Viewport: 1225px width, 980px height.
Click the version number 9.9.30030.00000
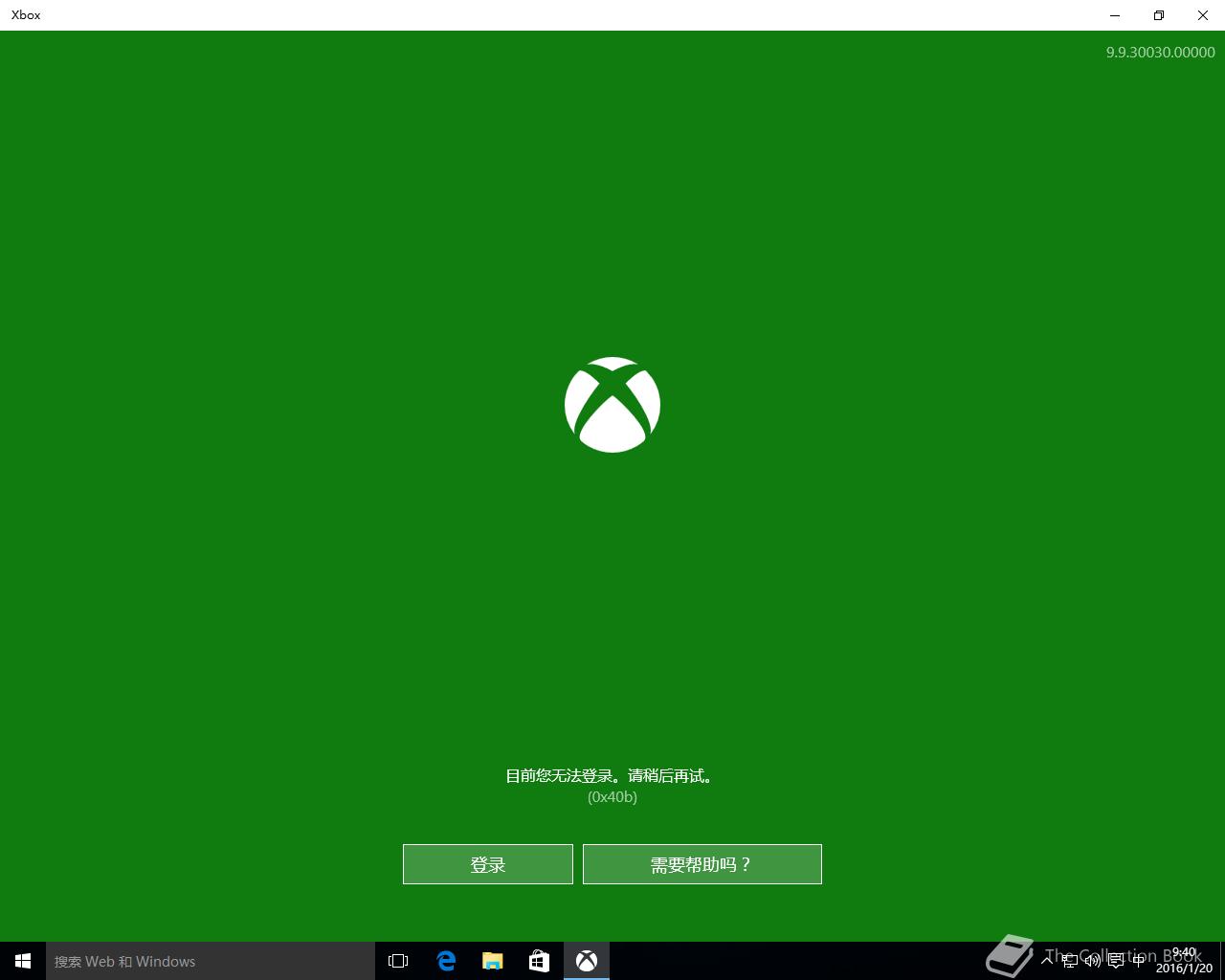tap(1161, 52)
